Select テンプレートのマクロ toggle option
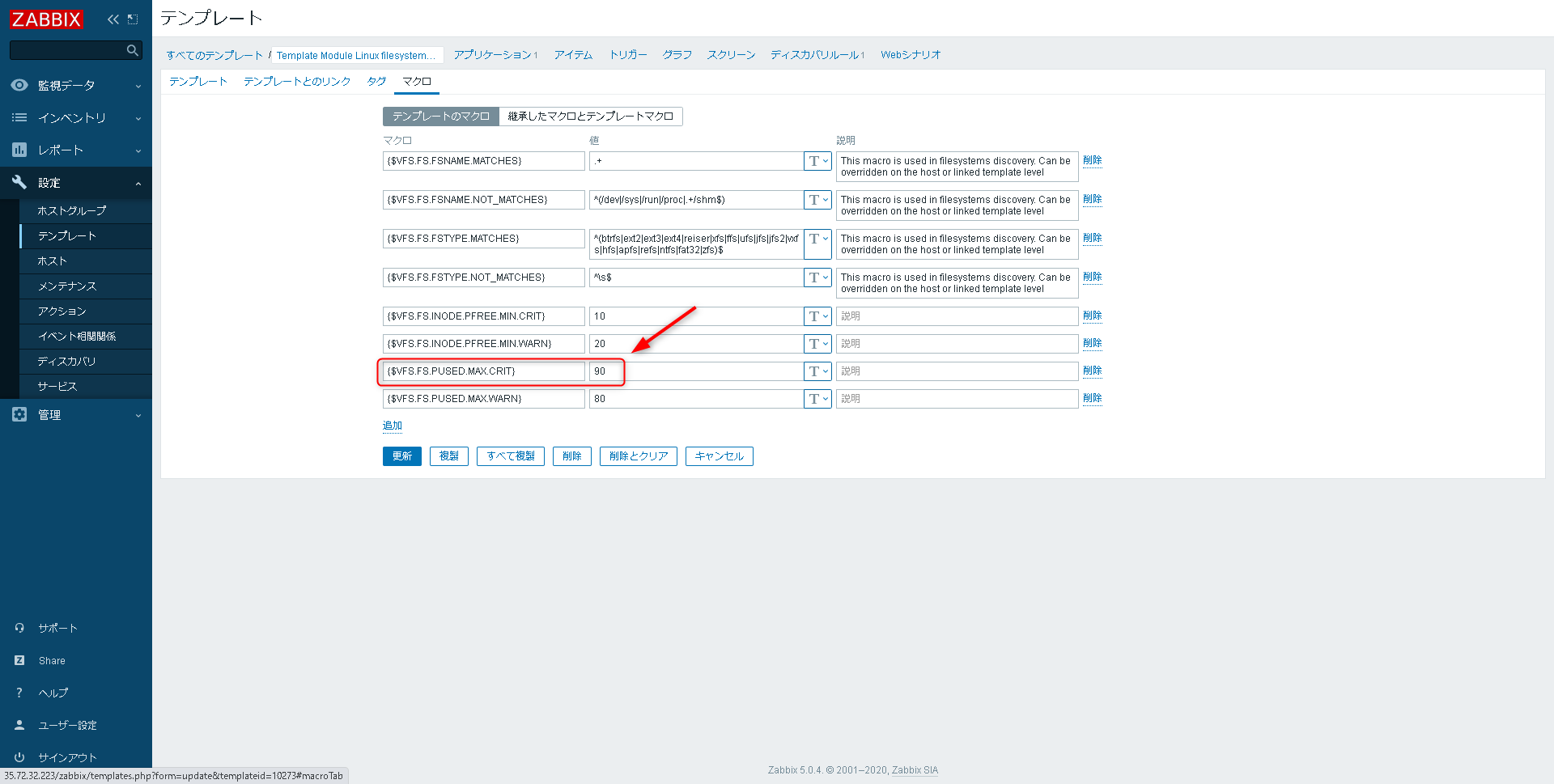The image size is (1554, 784). coord(441,117)
